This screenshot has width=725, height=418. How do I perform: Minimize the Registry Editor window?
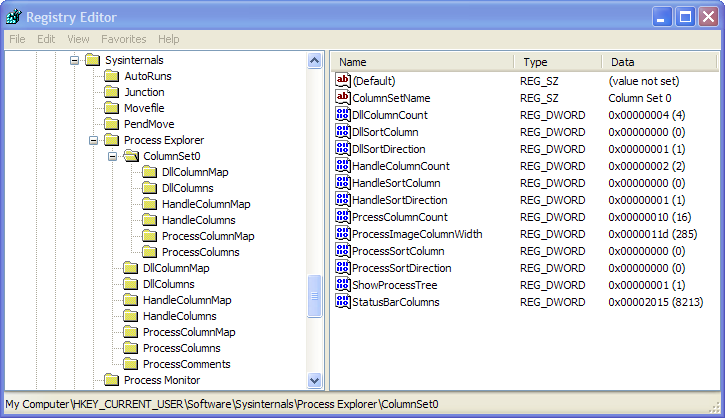point(662,17)
